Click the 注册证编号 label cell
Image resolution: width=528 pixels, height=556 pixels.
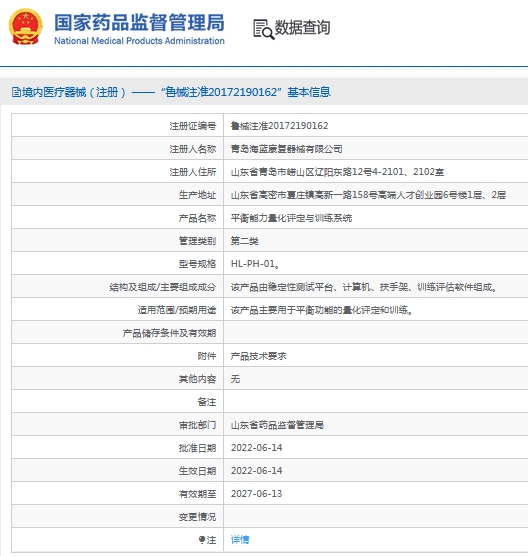point(193,126)
